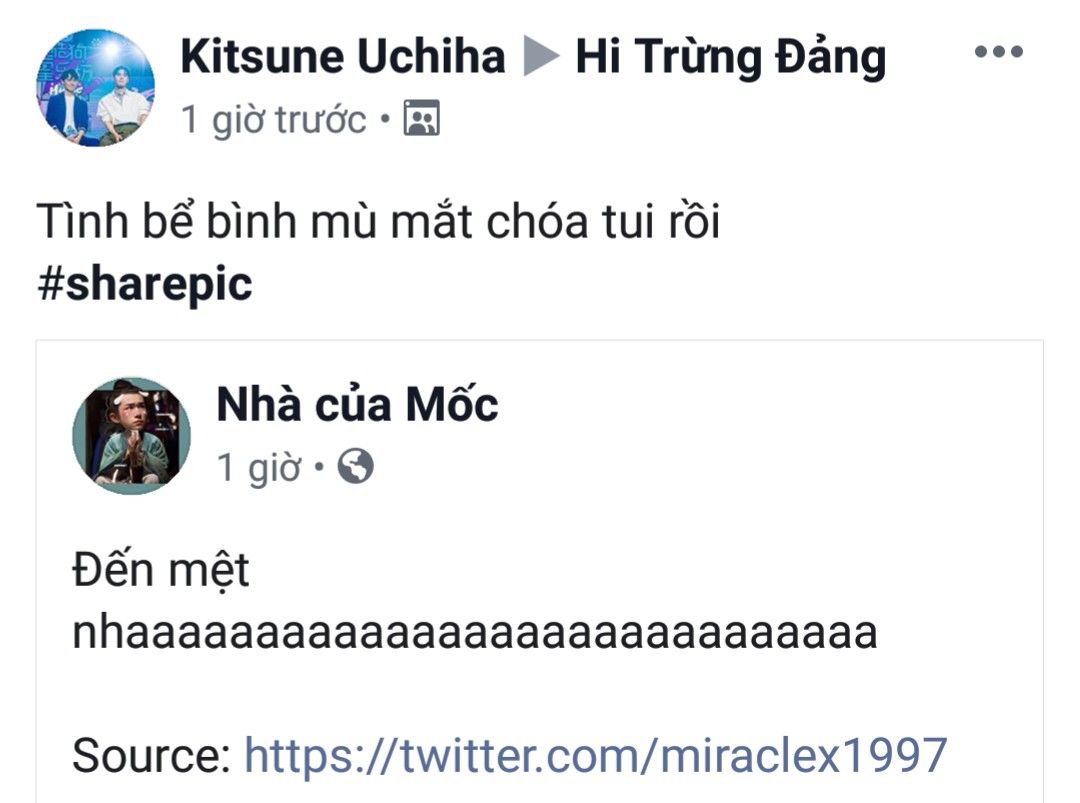
Task: Click the "Tình bể bình" post caption
Action: (378, 222)
